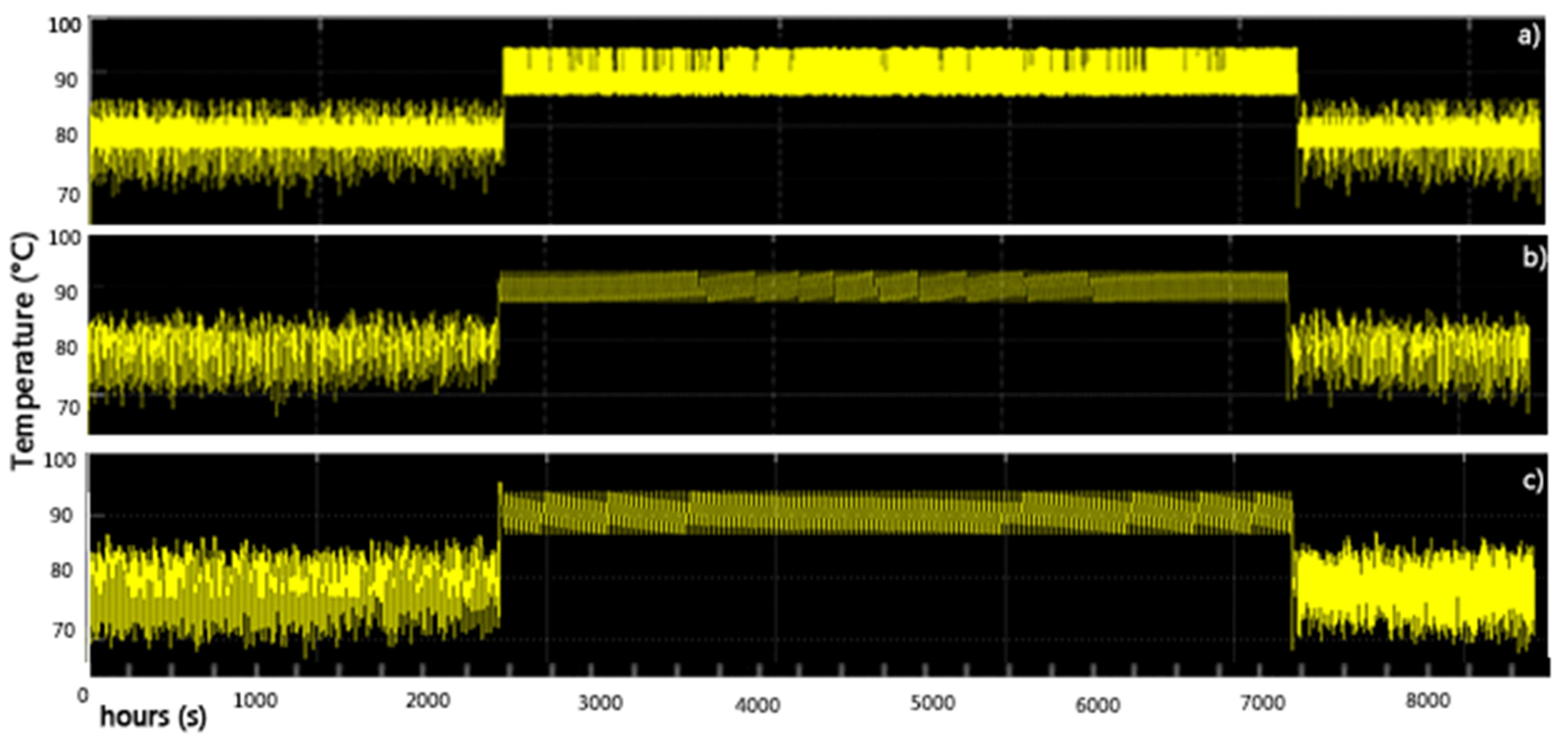
Task: Select the 6000 tick on time axis
Action: tap(1097, 705)
